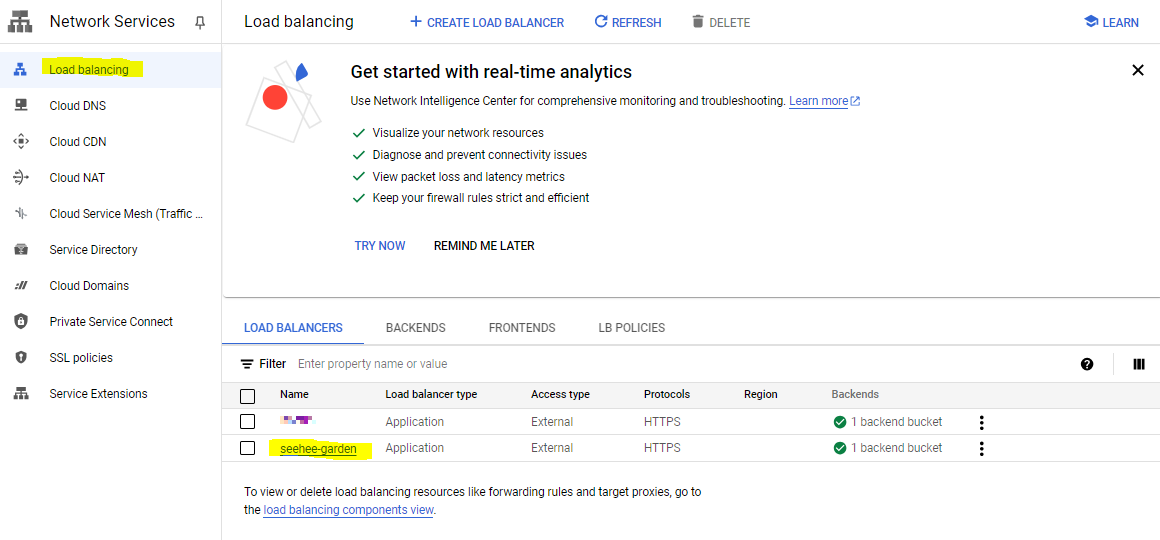1160x540 pixels.
Task: Click the Service Directory sidebar icon
Action: pyautogui.click(x=21, y=249)
